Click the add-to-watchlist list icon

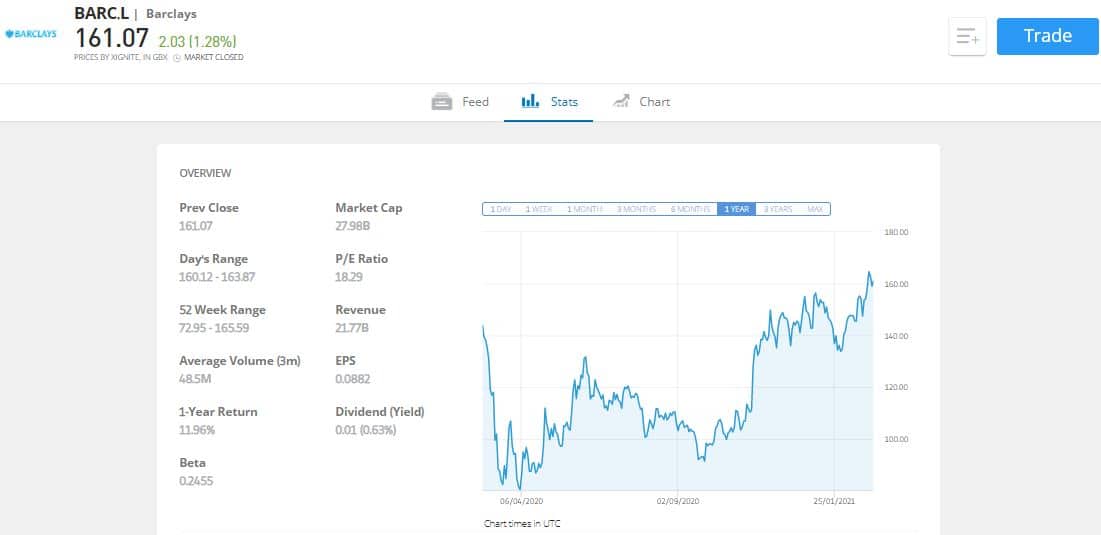coord(968,37)
